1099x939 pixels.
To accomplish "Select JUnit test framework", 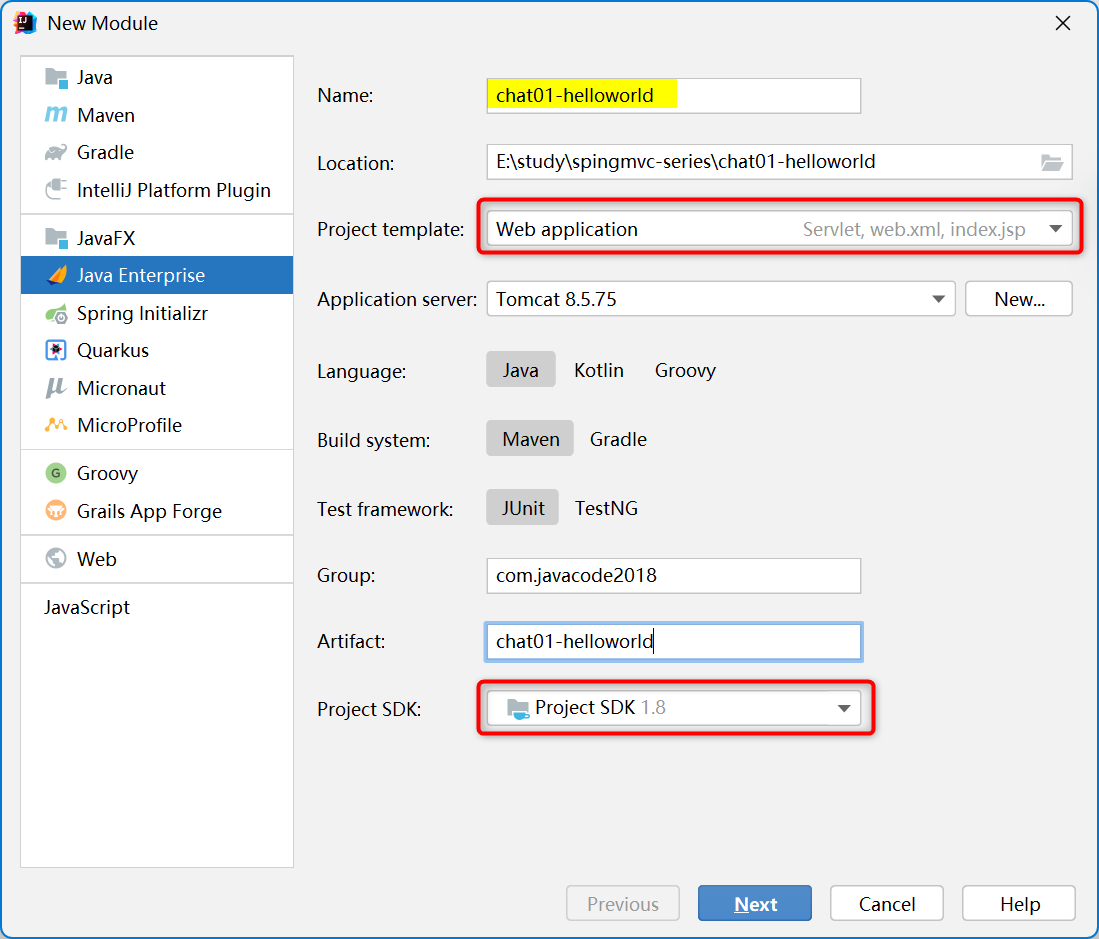I will pos(523,507).
